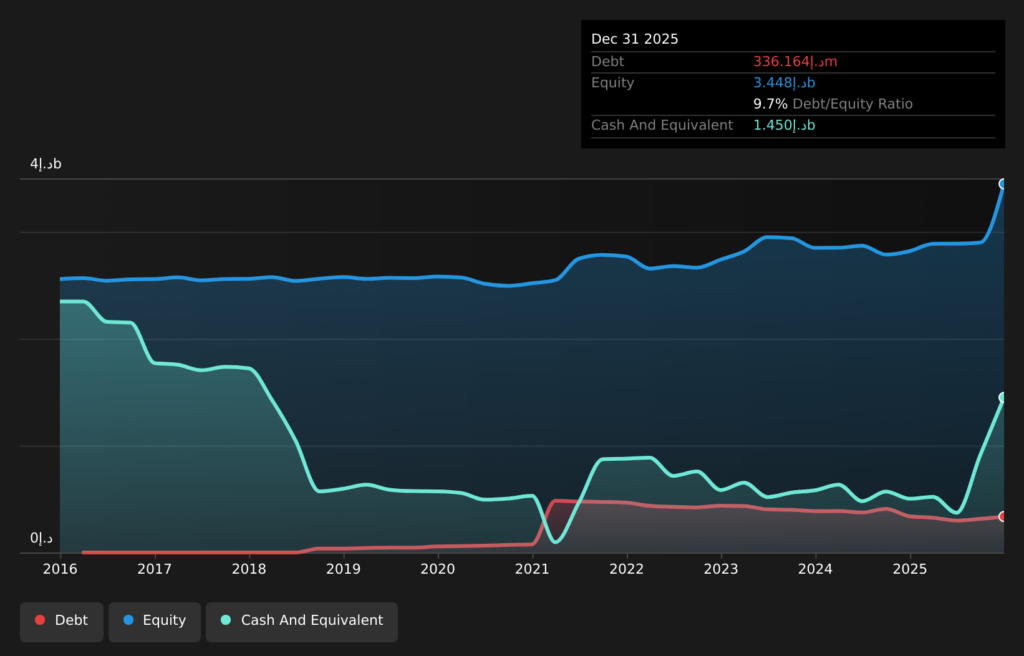Select the 2023 x-axis tick label
This screenshot has height=656, width=1024.
(721, 569)
